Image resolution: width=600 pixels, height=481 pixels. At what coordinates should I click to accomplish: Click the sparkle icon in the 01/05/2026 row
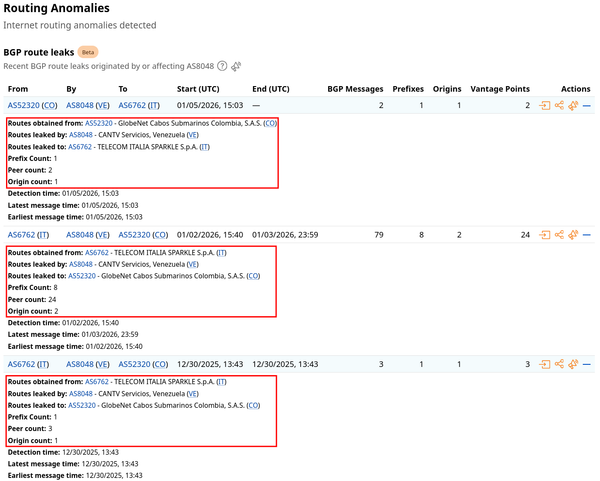coord(573,105)
